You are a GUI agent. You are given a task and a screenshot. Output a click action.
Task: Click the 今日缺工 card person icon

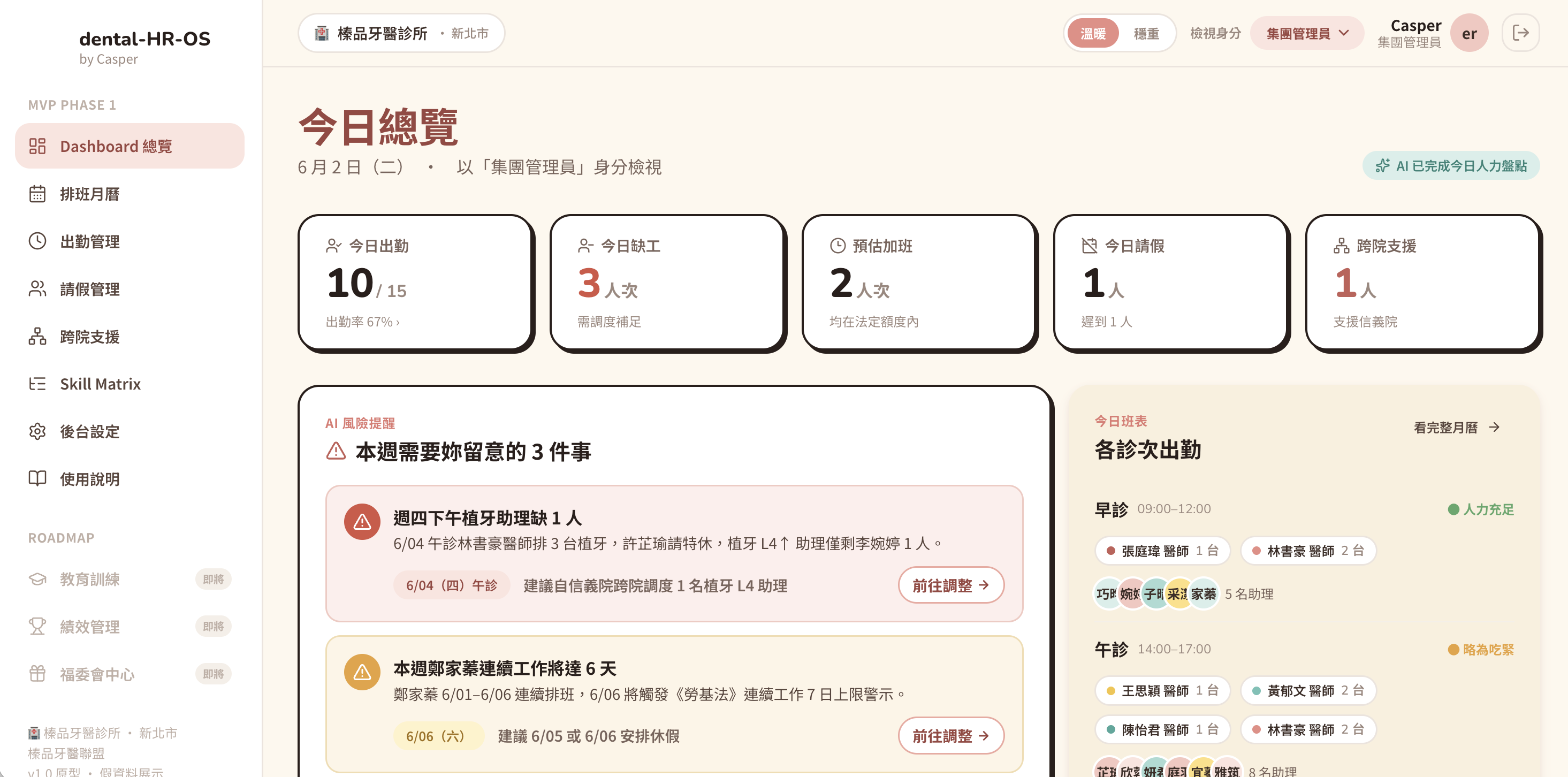coord(585,246)
